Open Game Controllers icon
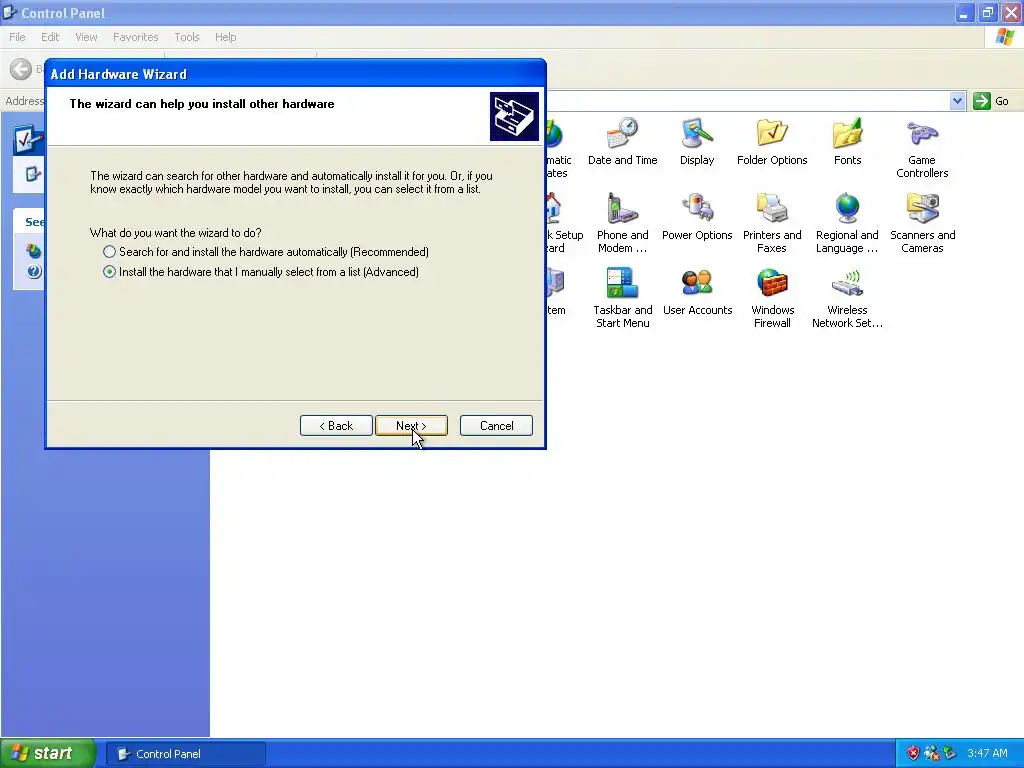Viewport: 1024px width, 768px height. pyautogui.click(x=921, y=148)
